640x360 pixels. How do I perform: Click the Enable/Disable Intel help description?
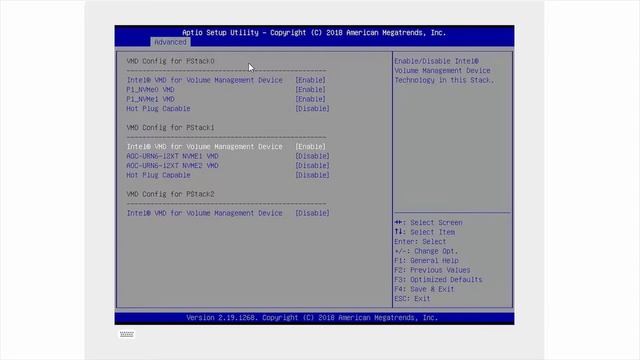[444, 71]
